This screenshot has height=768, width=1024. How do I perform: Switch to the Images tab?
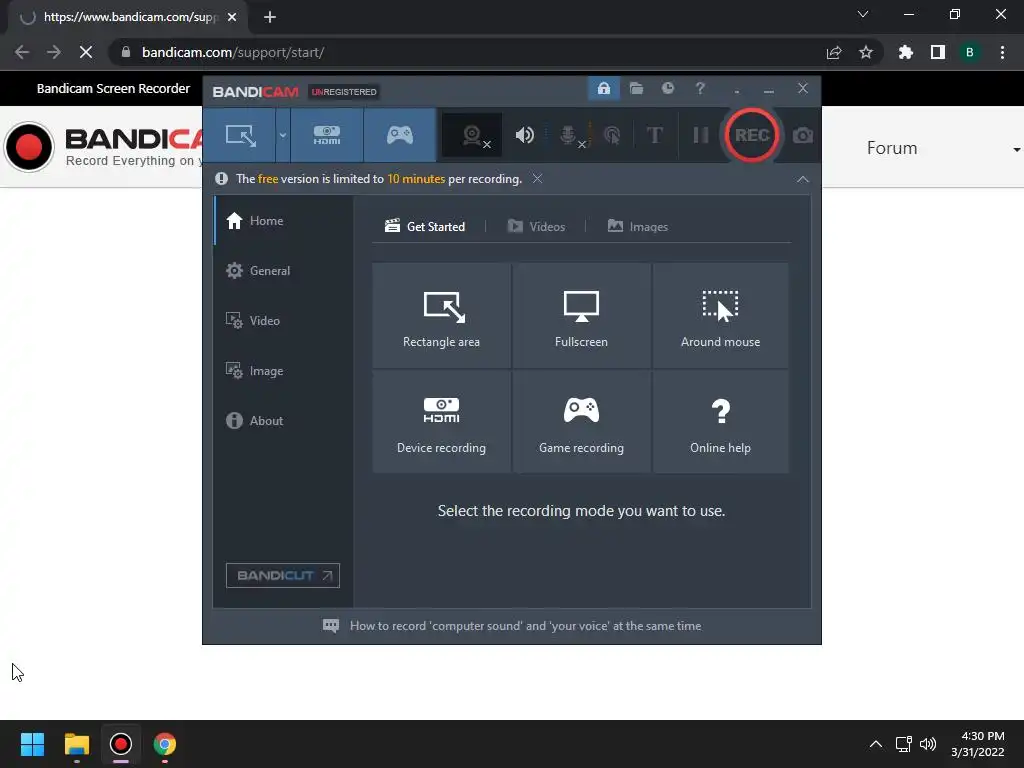tap(637, 226)
